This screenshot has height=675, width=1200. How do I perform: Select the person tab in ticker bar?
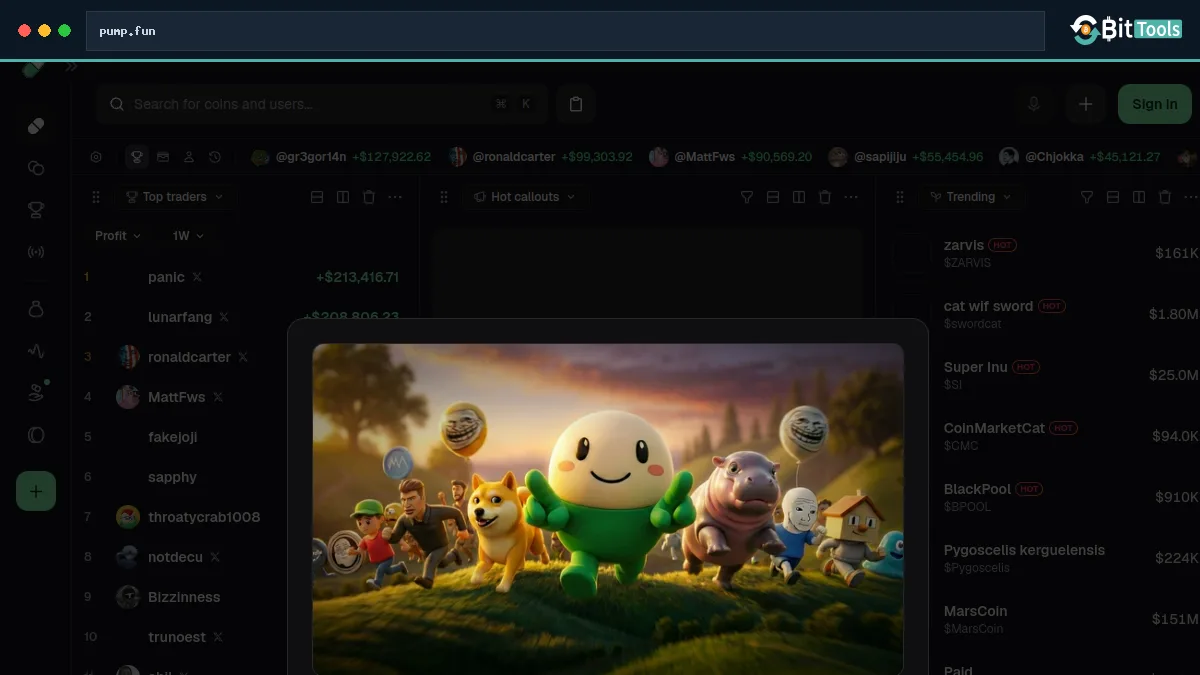click(x=189, y=157)
